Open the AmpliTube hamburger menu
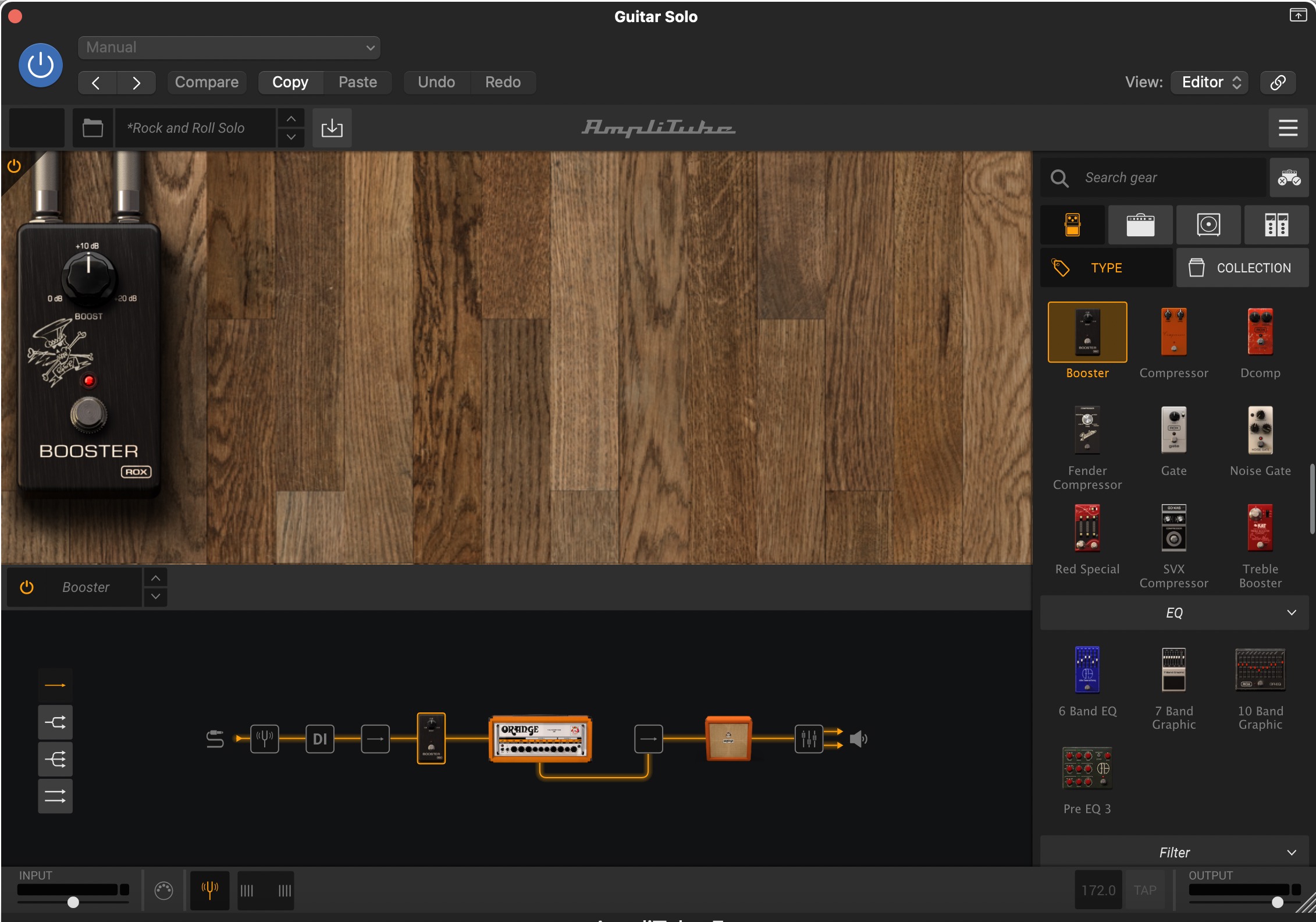This screenshot has height=922, width=1316. click(1288, 127)
